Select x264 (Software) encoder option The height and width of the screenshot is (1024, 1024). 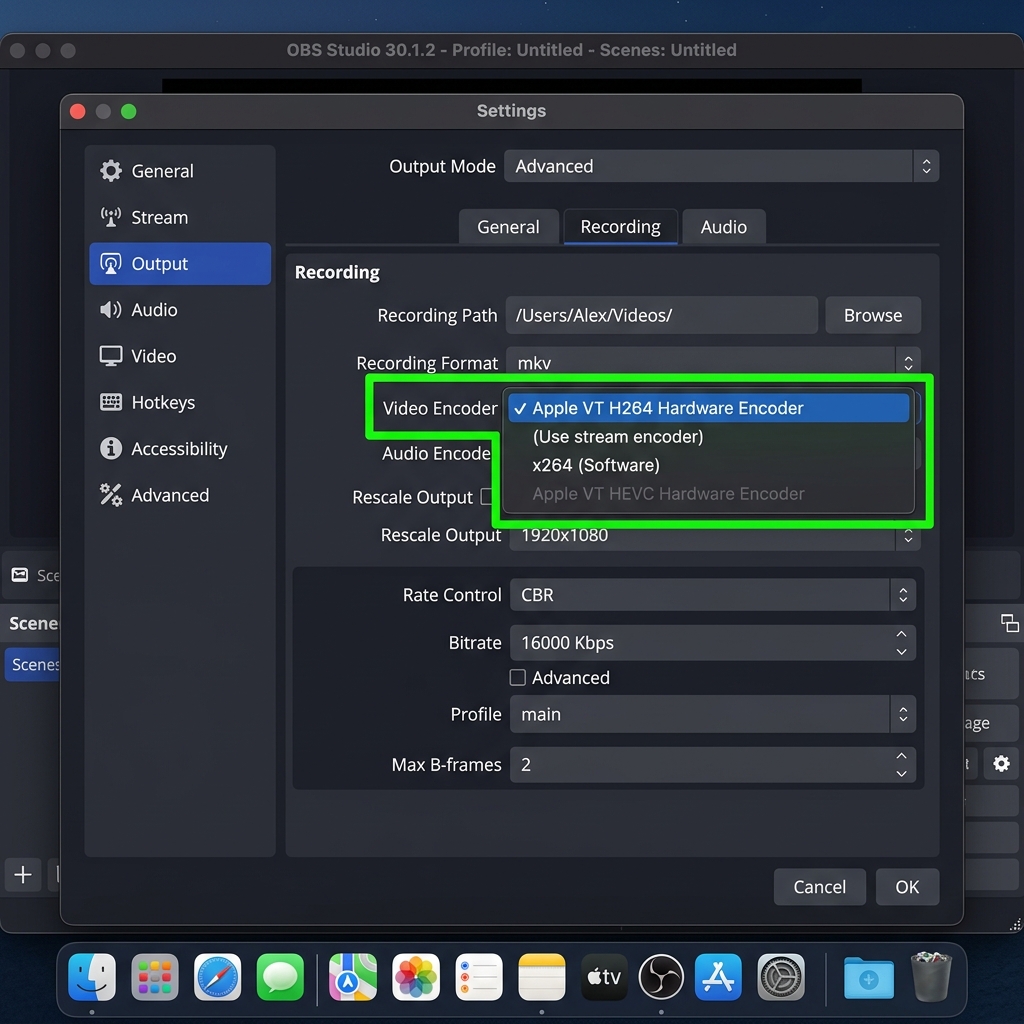coord(709,465)
